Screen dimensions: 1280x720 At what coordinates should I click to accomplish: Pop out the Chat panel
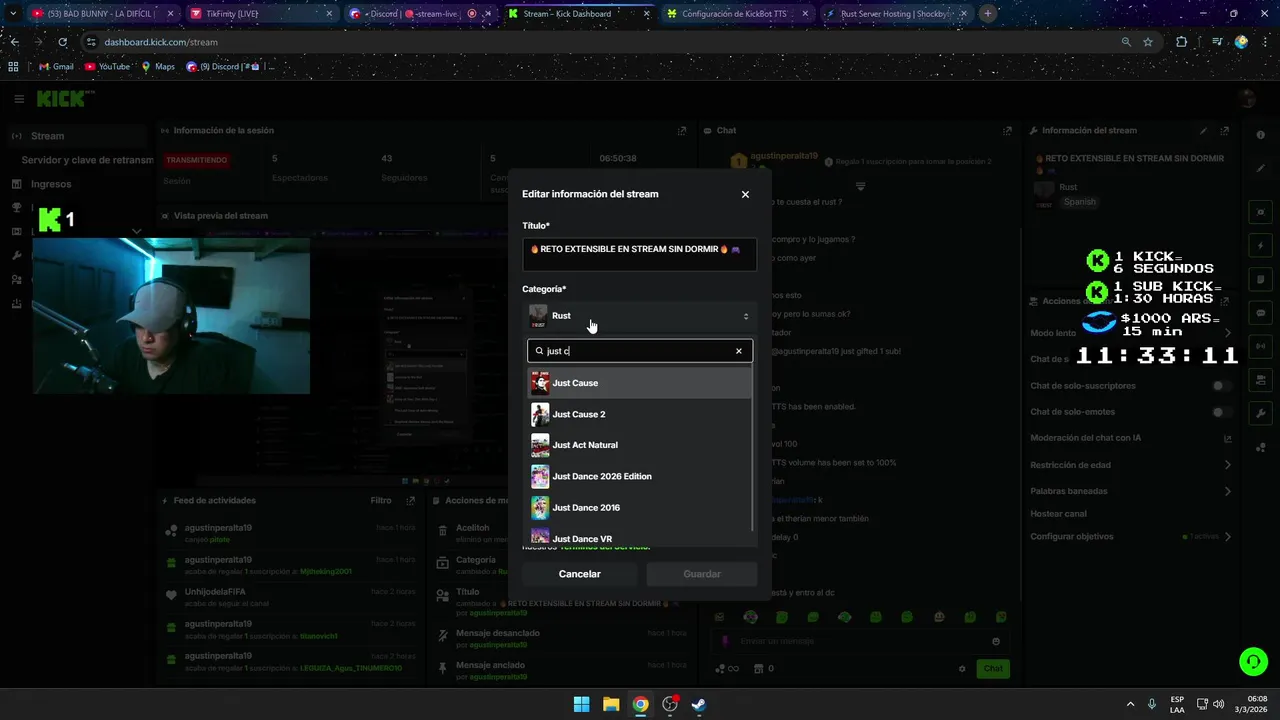click(1007, 130)
